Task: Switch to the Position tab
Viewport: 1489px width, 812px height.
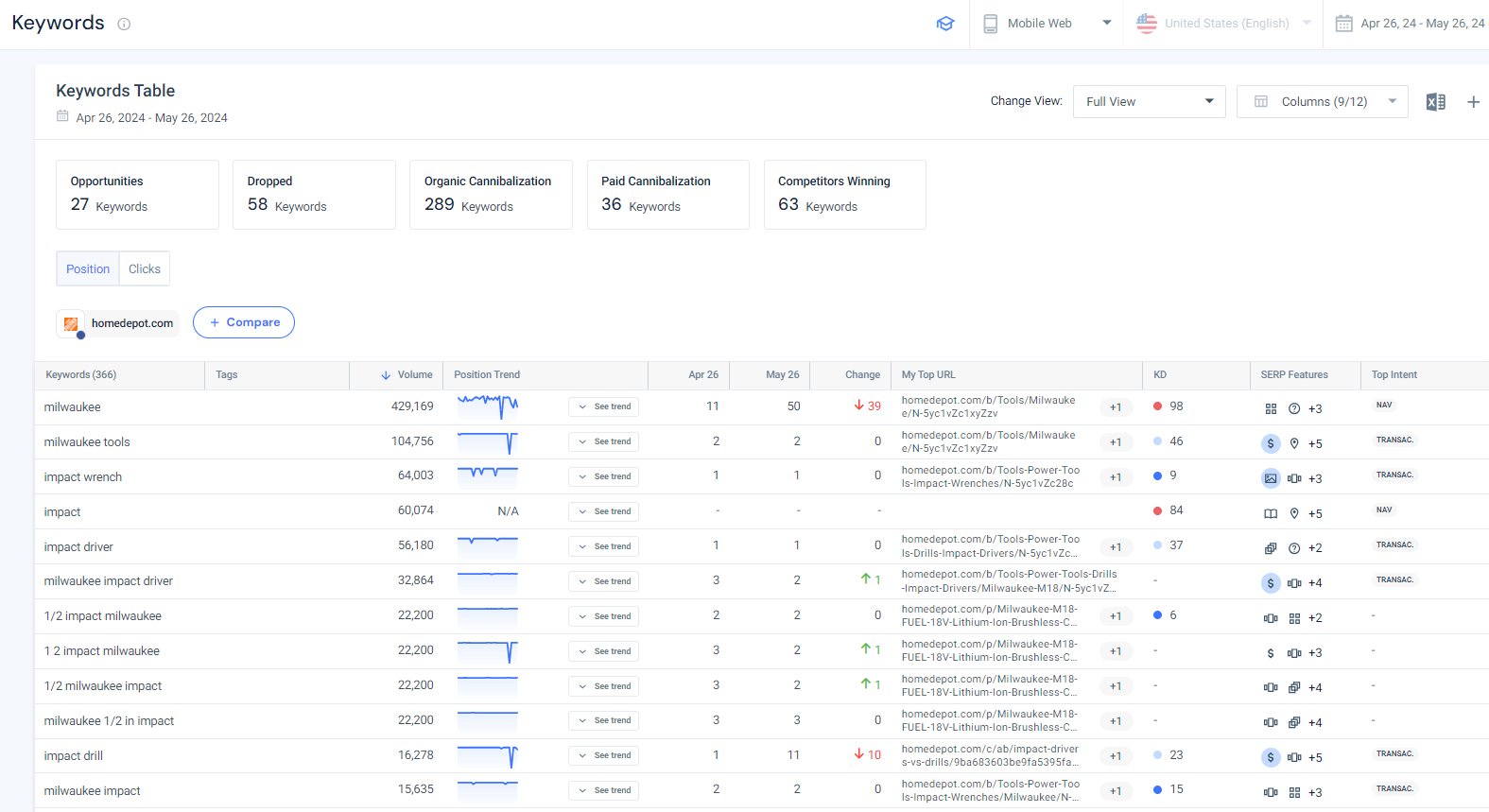Action: (88, 268)
